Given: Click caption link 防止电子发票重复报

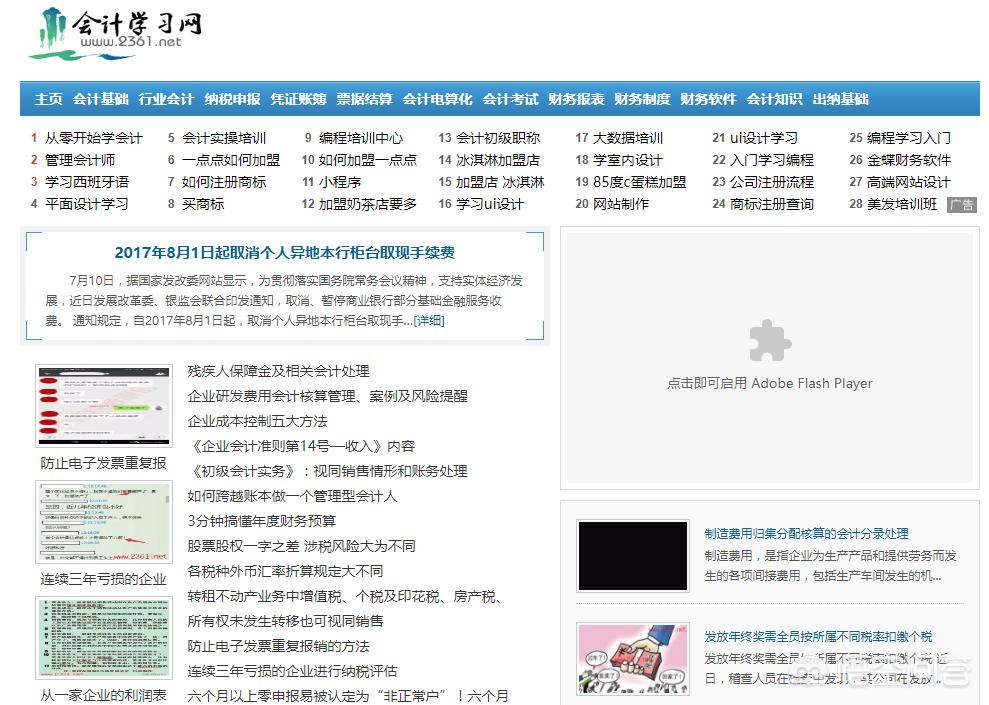Looking at the screenshot, I should [103, 463].
